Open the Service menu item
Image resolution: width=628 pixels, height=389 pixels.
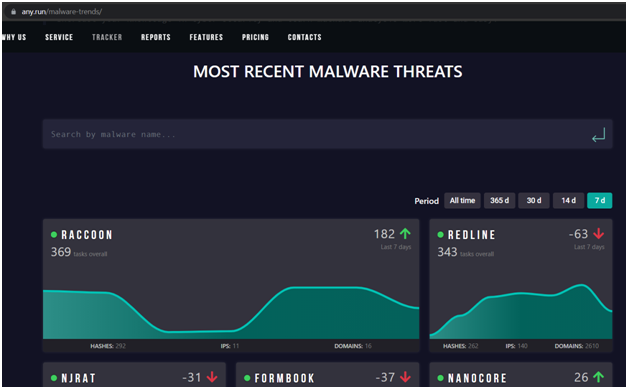[59, 37]
